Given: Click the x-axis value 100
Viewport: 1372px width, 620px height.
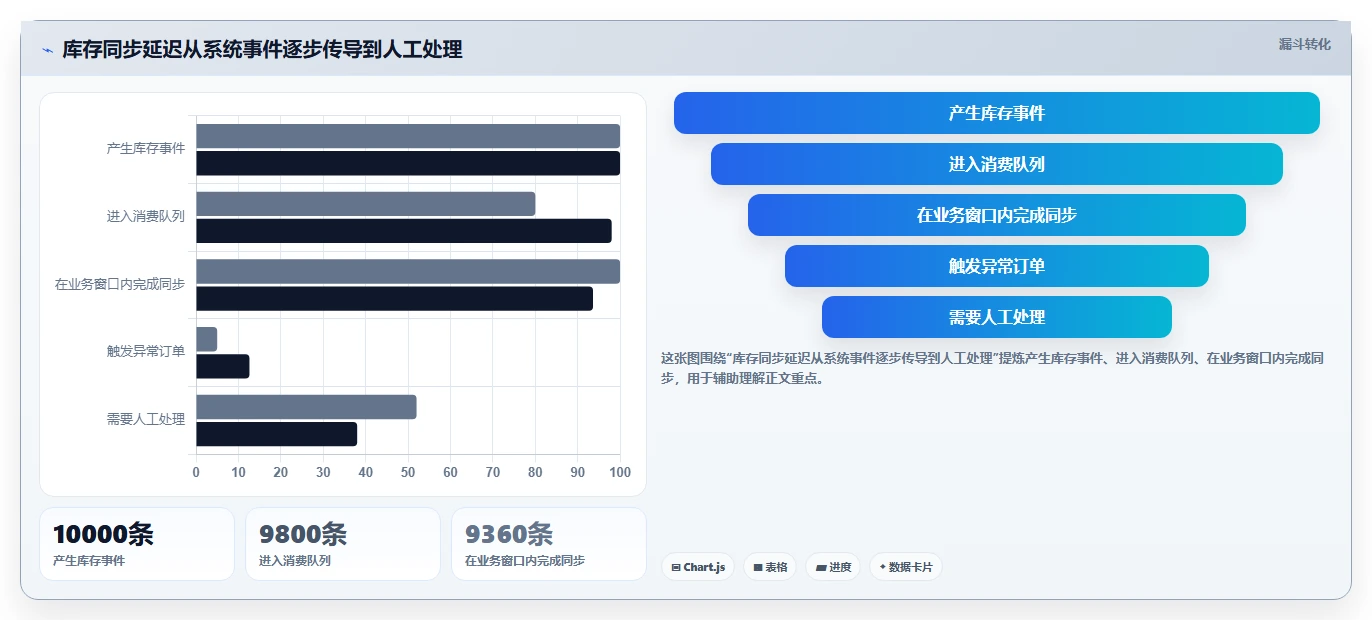Looking at the screenshot, I should tap(620, 472).
